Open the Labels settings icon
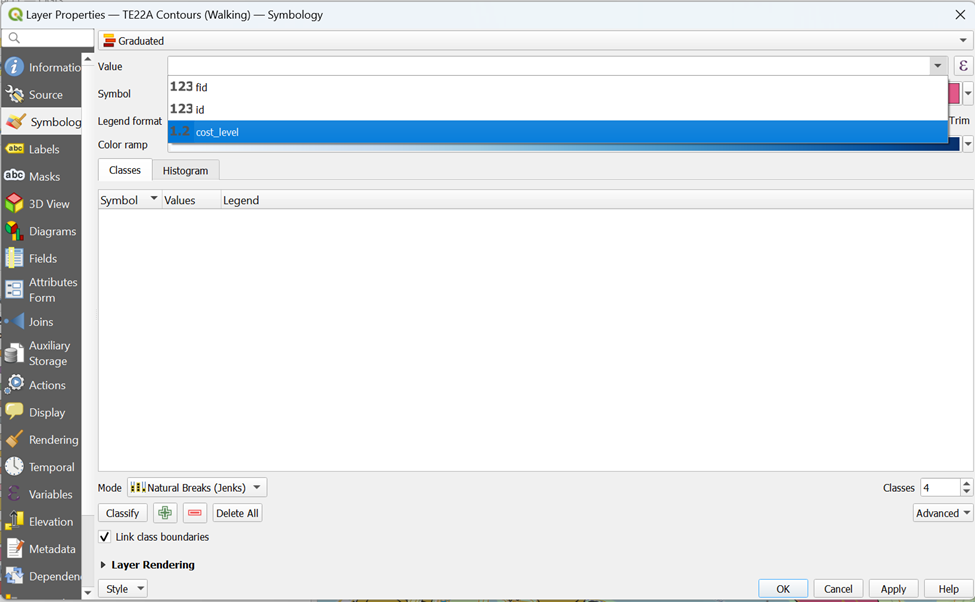The width and height of the screenshot is (975, 602). tap(14, 149)
